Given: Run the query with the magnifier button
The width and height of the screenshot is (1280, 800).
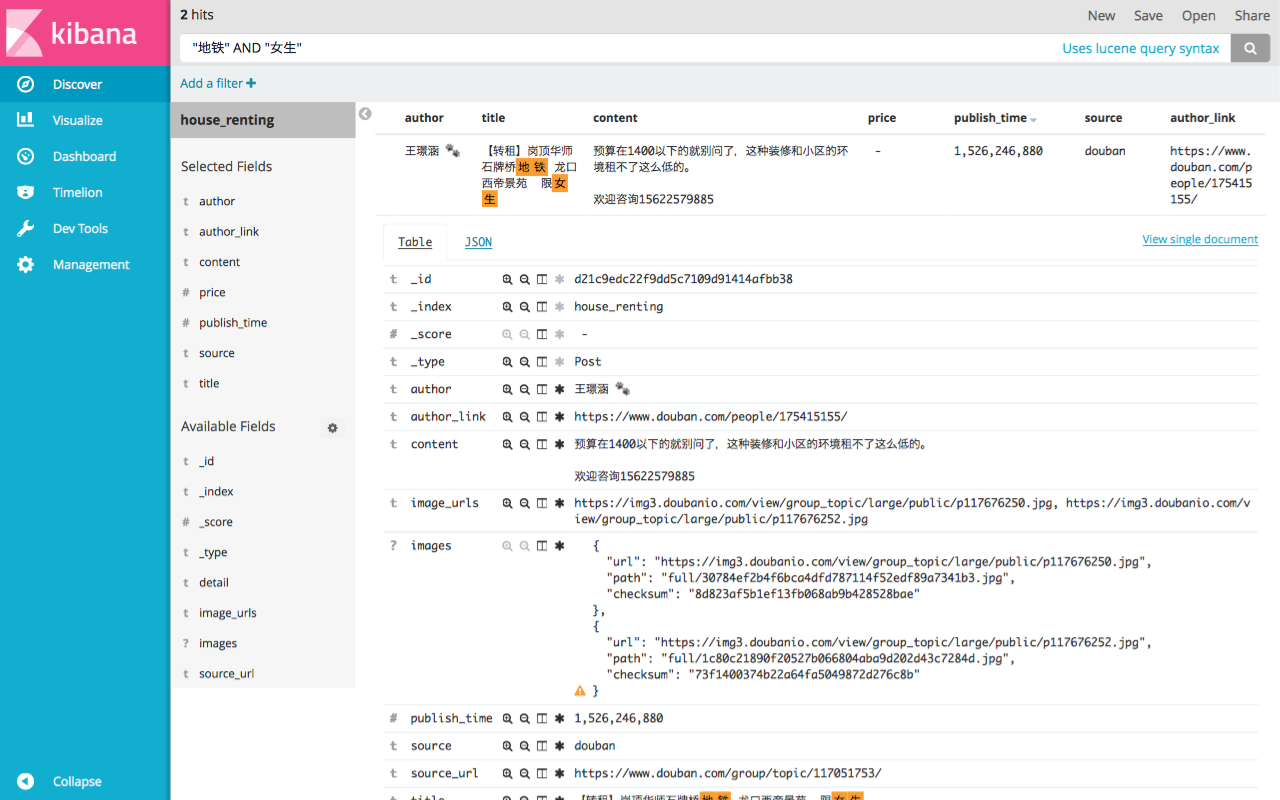Looking at the screenshot, I should (x=1250, y=48).
